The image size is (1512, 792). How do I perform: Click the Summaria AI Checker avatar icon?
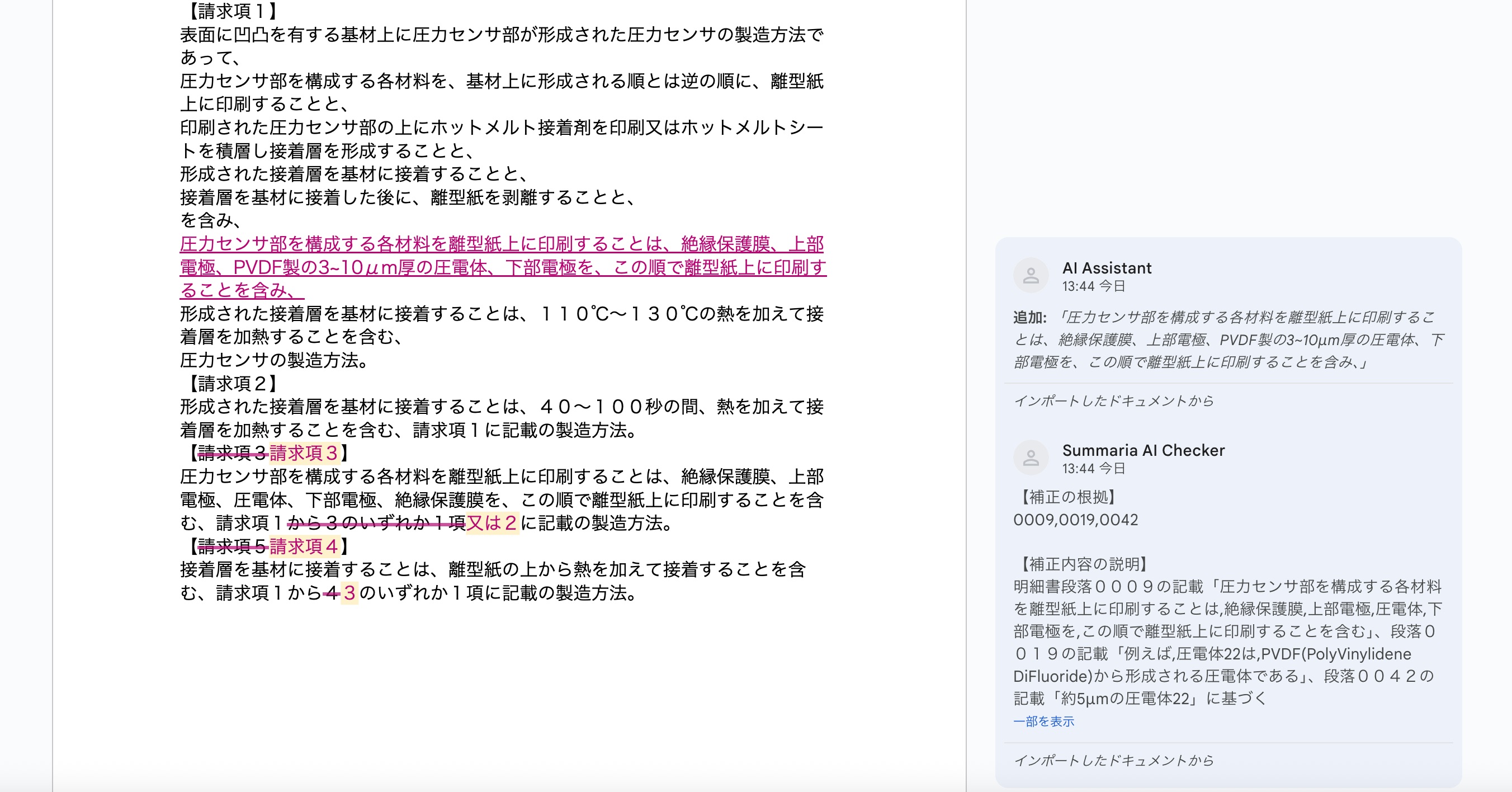click(1031, 458)
